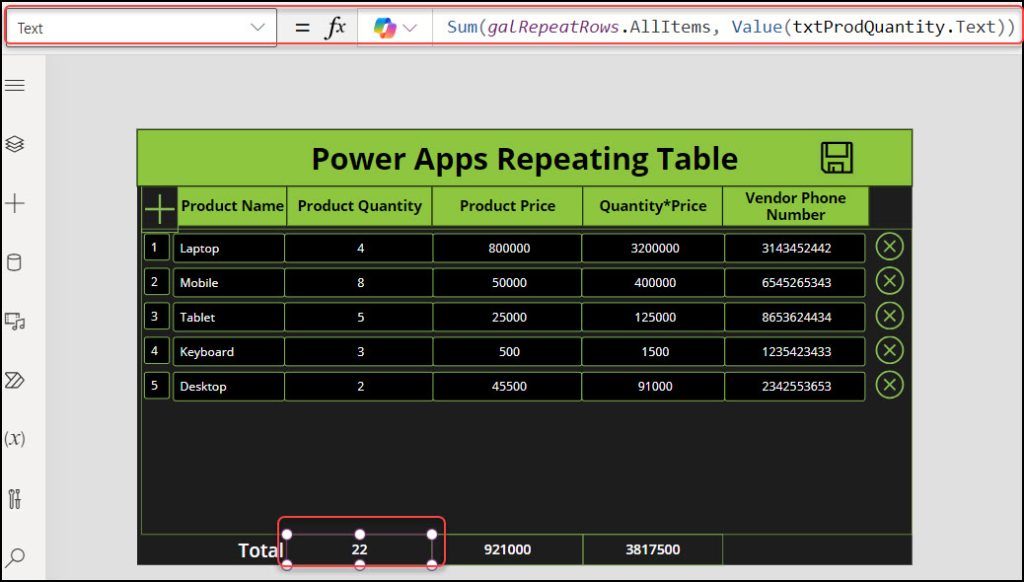Open the Text property dropdown
This screenshot has width=1024, height=582.
pyautogui.click(x=141, y=27)
